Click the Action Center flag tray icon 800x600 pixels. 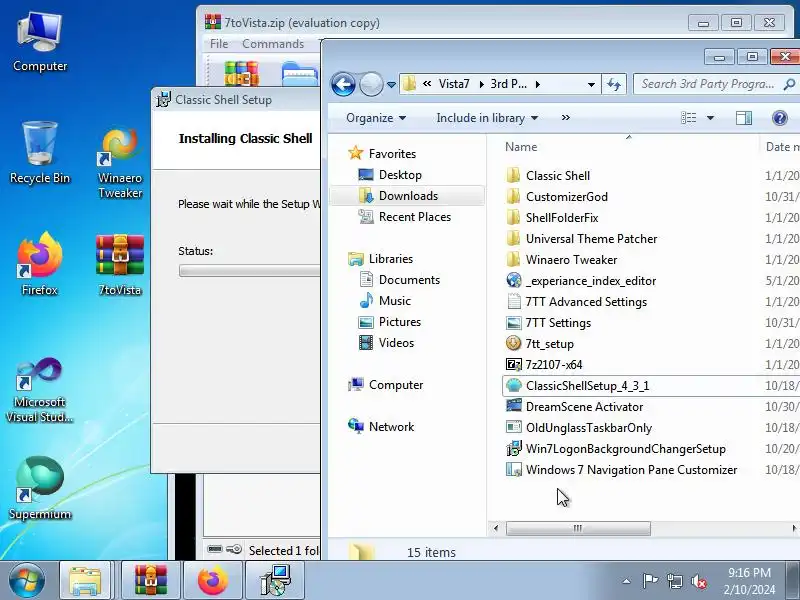(650, 581)
